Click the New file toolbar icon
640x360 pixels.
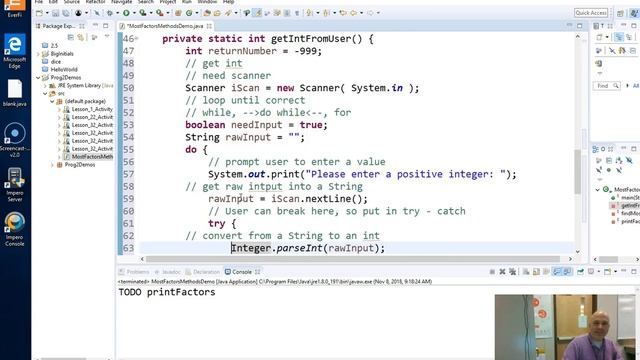click(x=39, y=13)
